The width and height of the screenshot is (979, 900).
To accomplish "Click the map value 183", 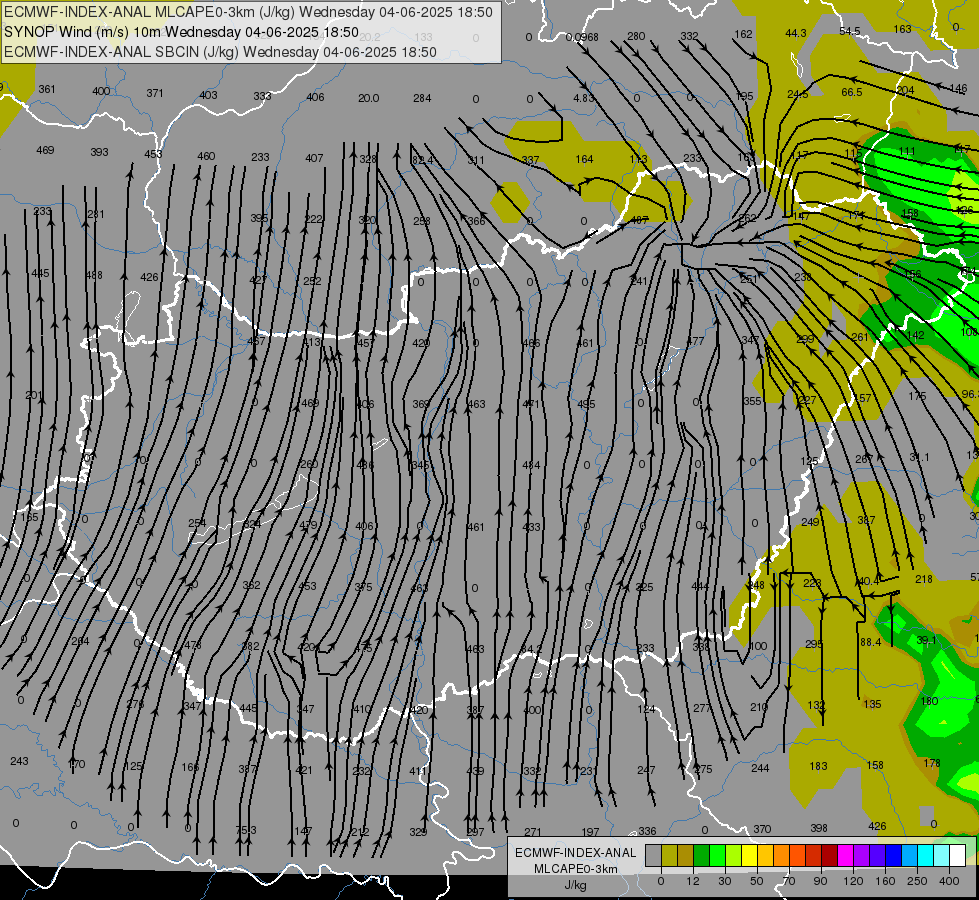I will [x=818, y=766].
